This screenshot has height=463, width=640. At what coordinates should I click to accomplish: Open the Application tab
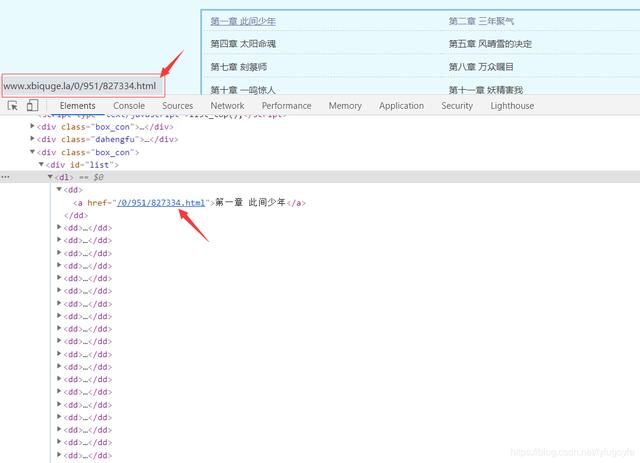tap(401, 106)
